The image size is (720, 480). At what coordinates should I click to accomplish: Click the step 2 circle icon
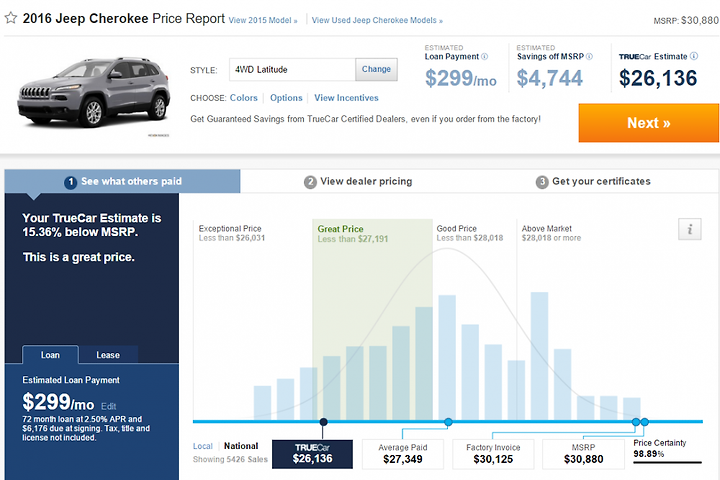310,182
